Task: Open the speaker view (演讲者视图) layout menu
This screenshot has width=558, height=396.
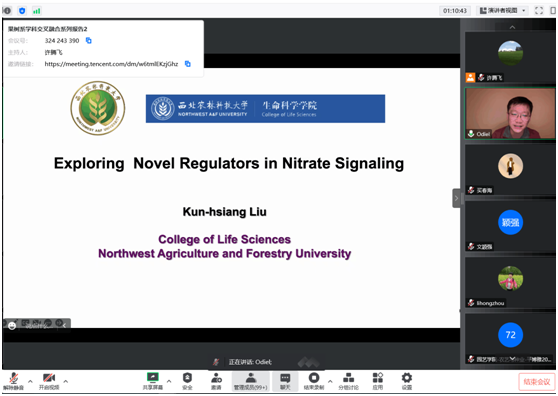Action: point(502,11)
